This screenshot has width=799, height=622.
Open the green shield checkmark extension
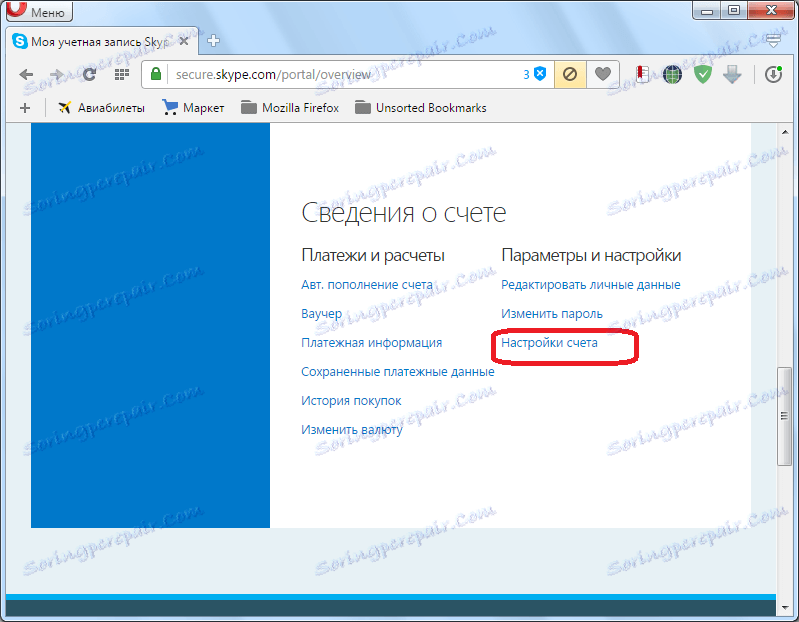click(x=703, y=74)
